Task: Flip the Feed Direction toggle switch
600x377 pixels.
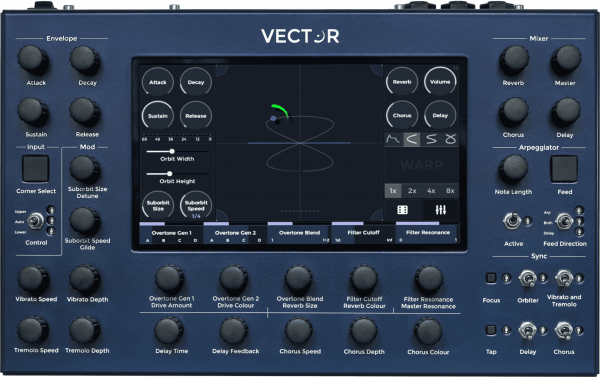Action: [x=564, y=221]
